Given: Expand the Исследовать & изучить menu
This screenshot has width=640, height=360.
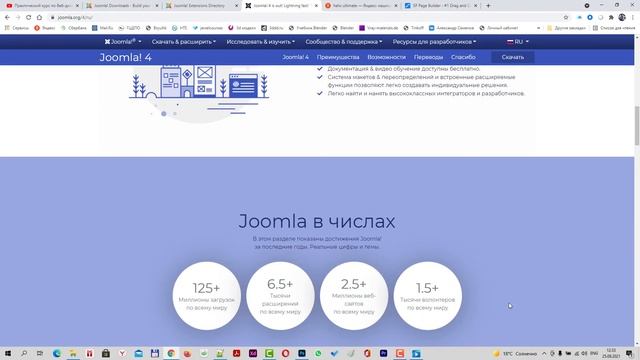Looking at the screenshot, I should (x=260, y=42).
